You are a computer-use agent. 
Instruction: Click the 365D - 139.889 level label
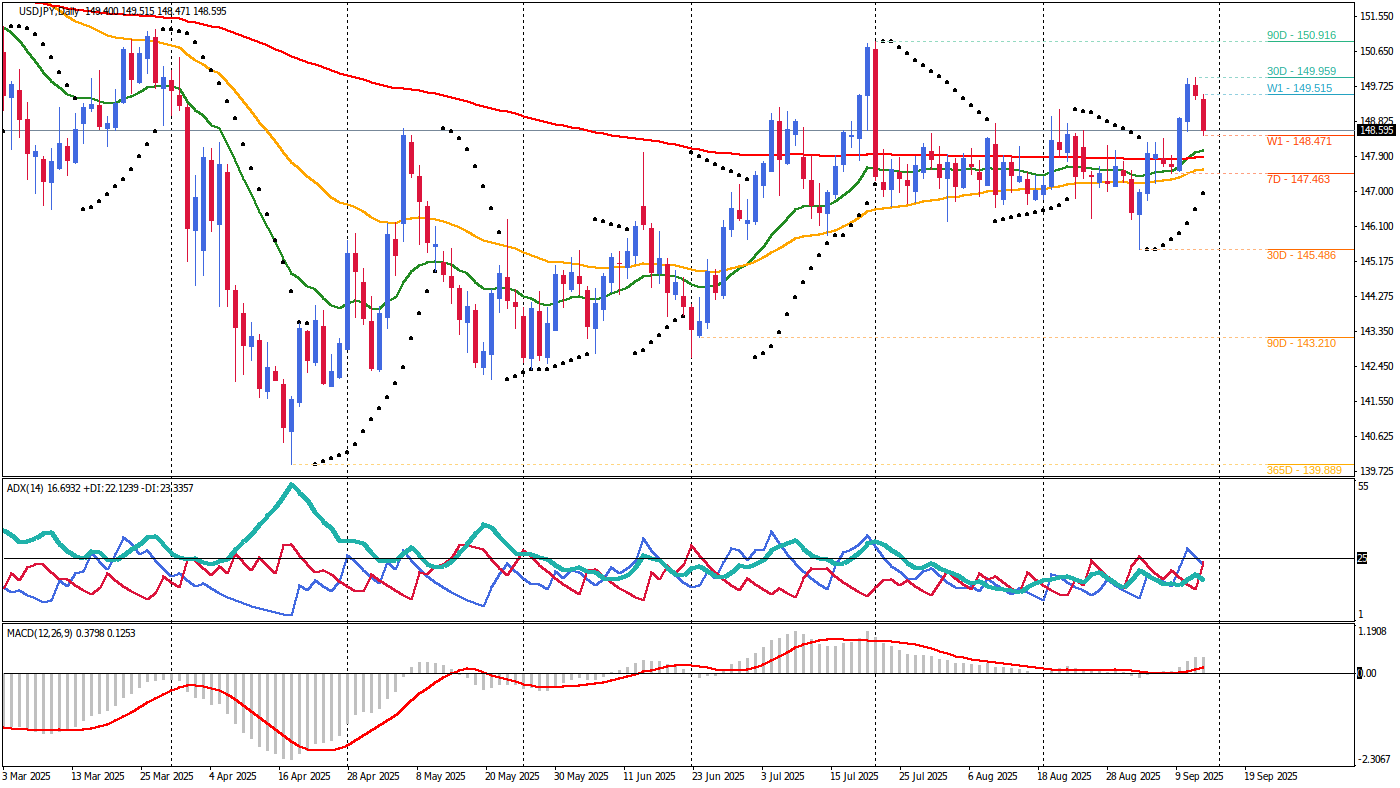(1304, 469)
